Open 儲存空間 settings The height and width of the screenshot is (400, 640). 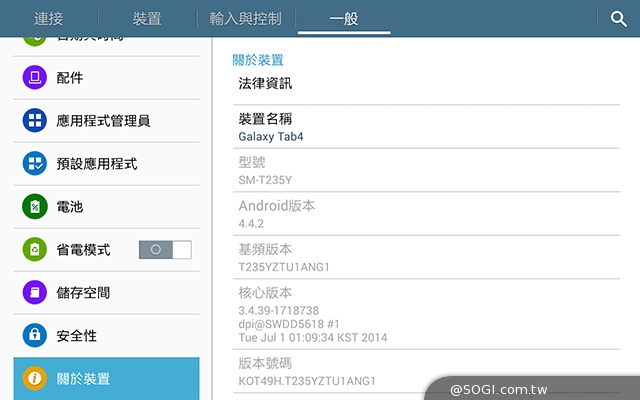click(107, 292)
